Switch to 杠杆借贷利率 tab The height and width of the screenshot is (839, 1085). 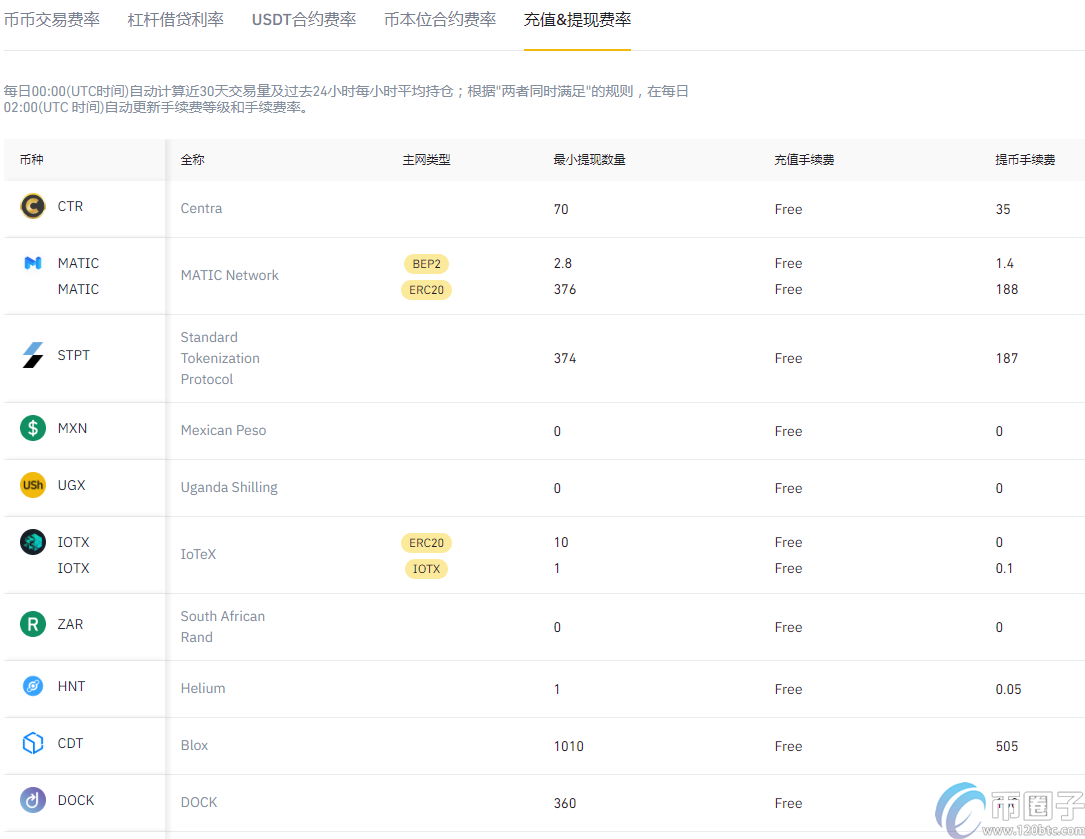176,19
